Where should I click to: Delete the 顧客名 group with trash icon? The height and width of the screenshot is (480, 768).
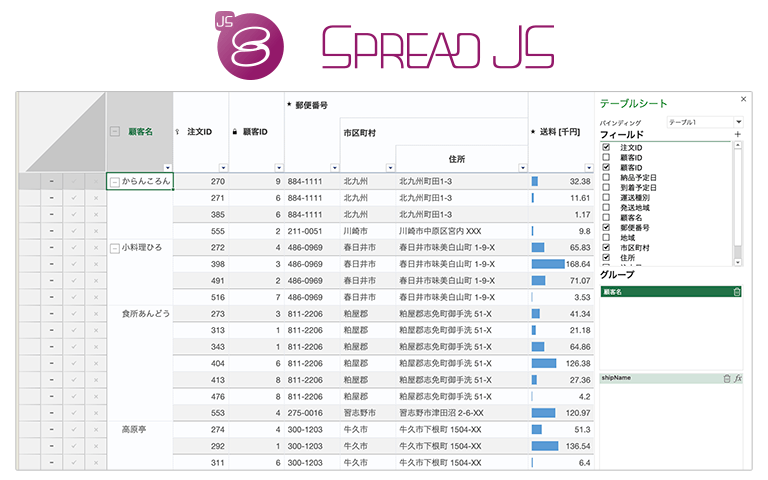coord(737,292)
